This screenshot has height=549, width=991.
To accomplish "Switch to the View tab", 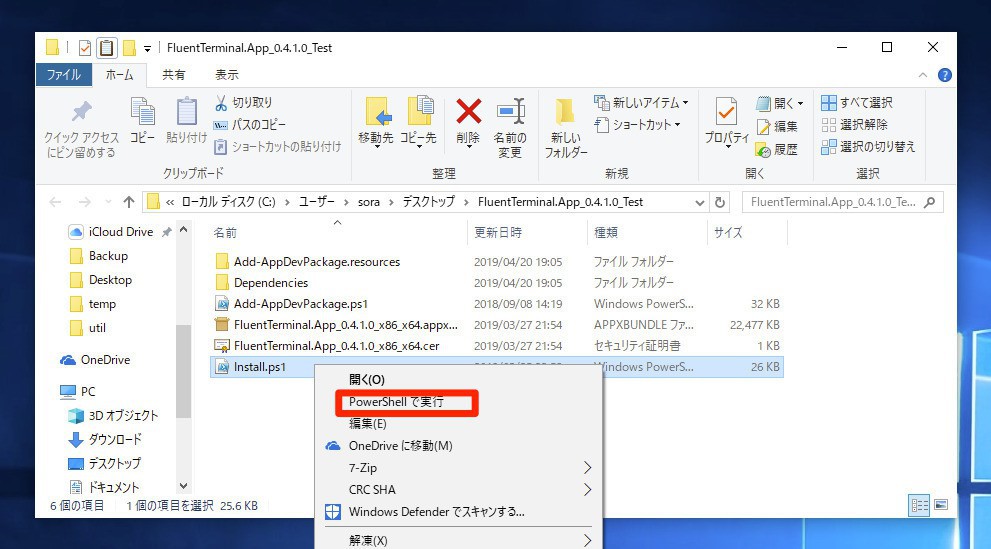I will pyautogui.click(x=226, y=75).
